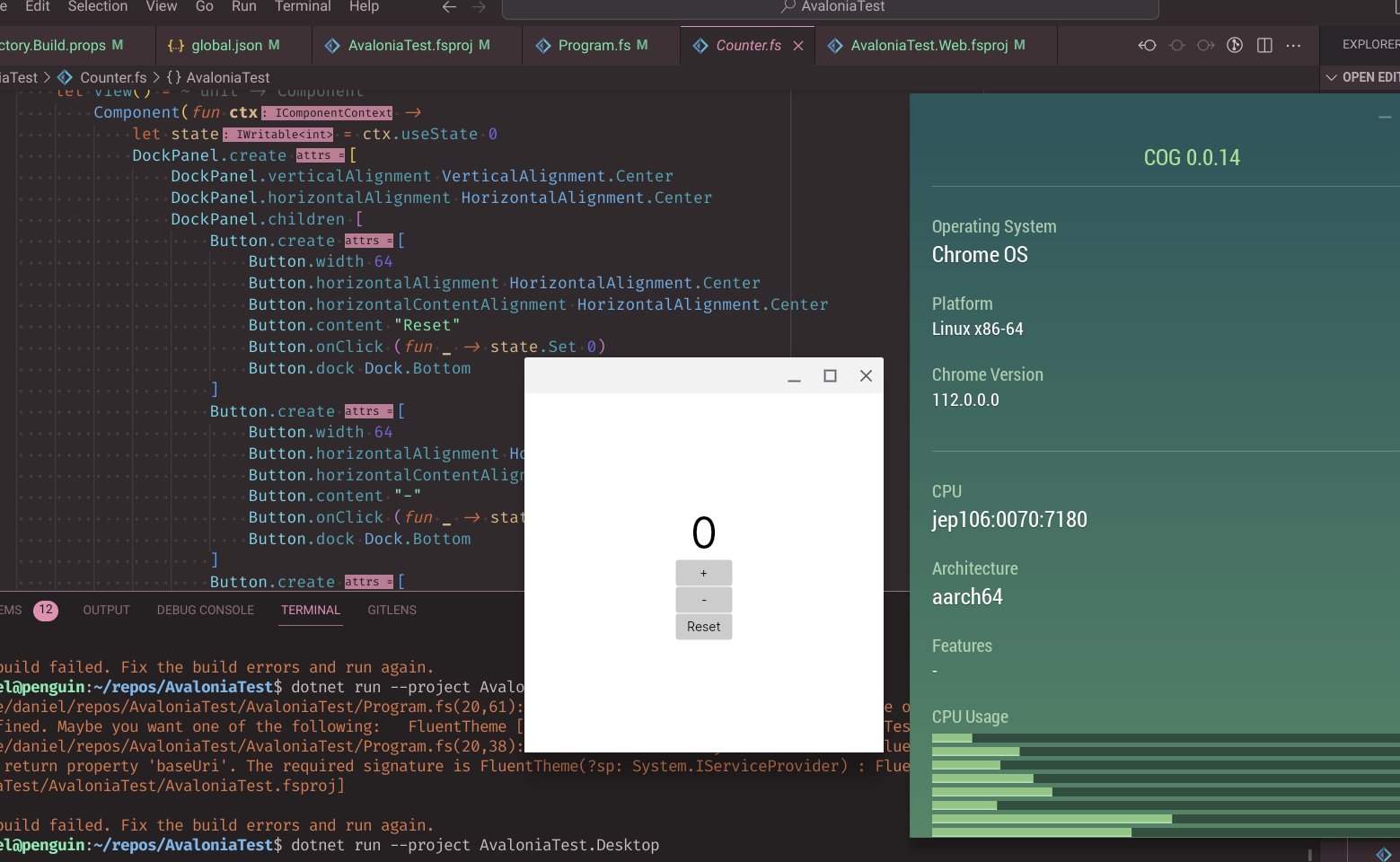Click the navigate forward arrow
This screenshot has height=862, width=1400.
pyautogui.click(x=479, y=7)
